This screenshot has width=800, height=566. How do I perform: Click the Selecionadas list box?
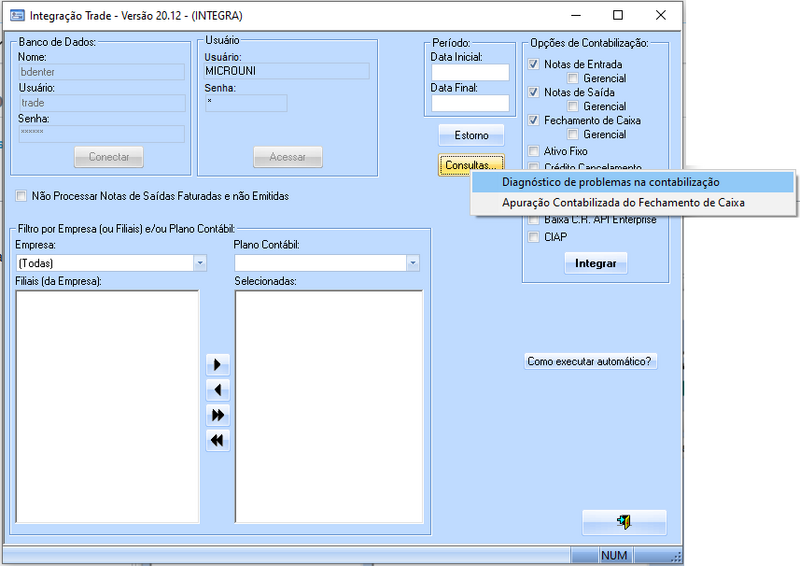point(329,407)
